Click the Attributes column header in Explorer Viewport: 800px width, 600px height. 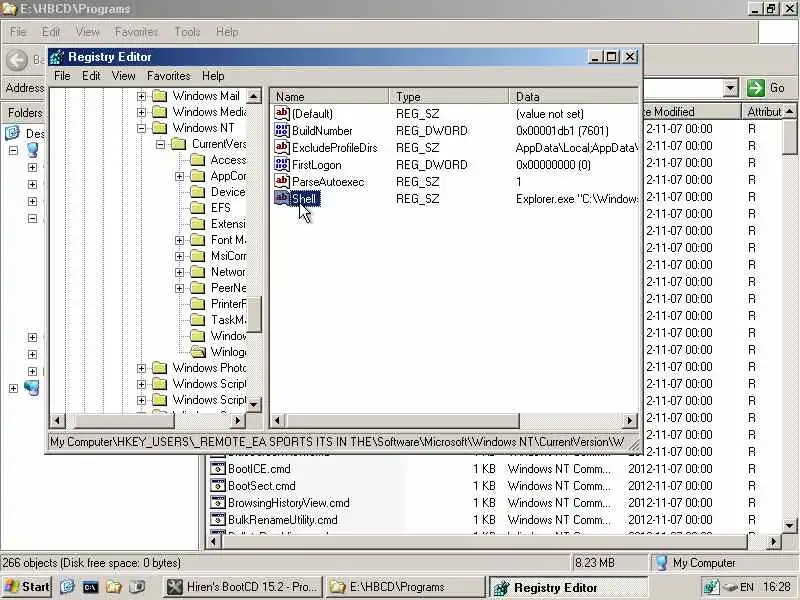[x=763, y=112]
